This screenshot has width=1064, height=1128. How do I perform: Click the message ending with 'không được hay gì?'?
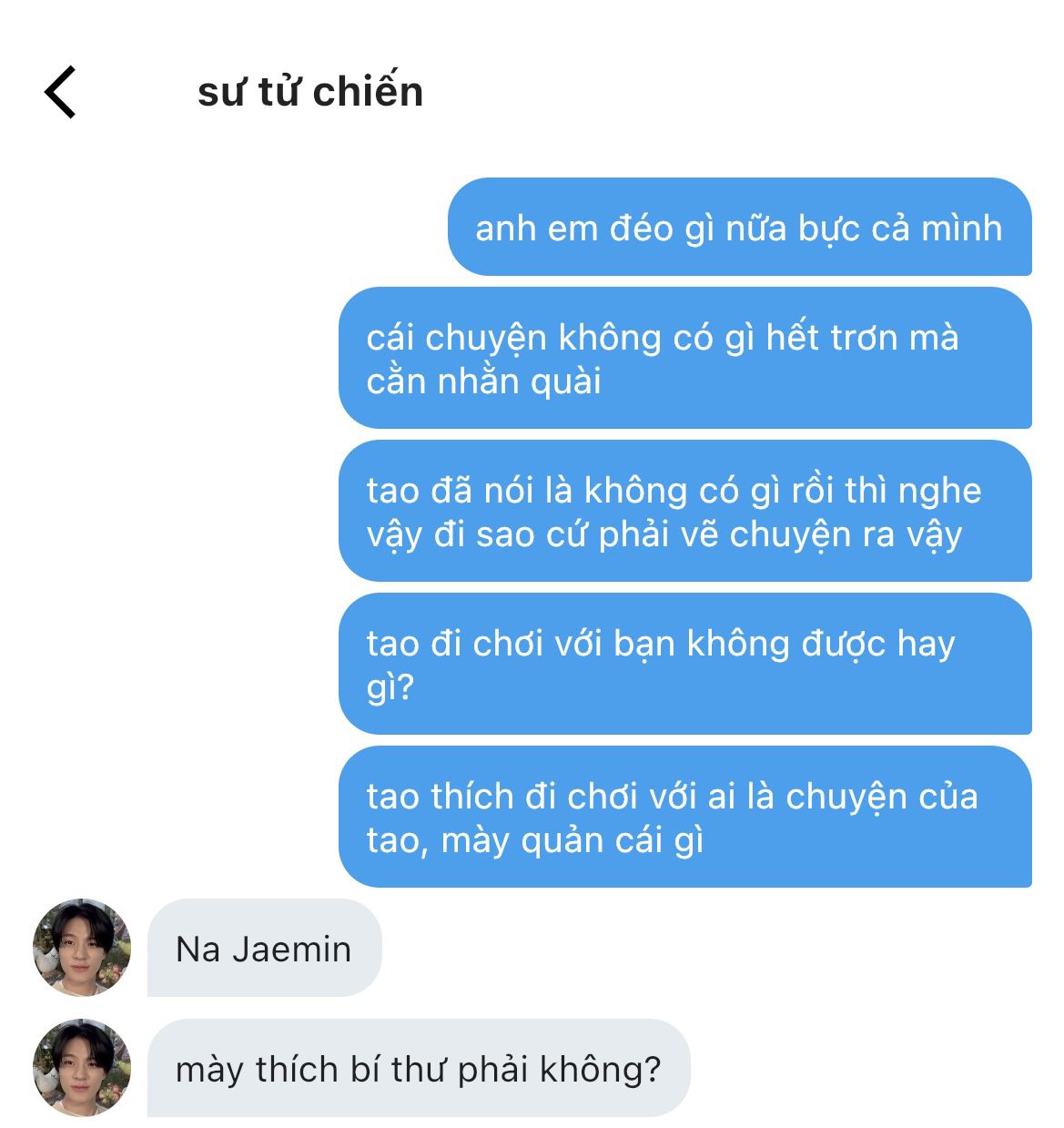tap(685, 664)
